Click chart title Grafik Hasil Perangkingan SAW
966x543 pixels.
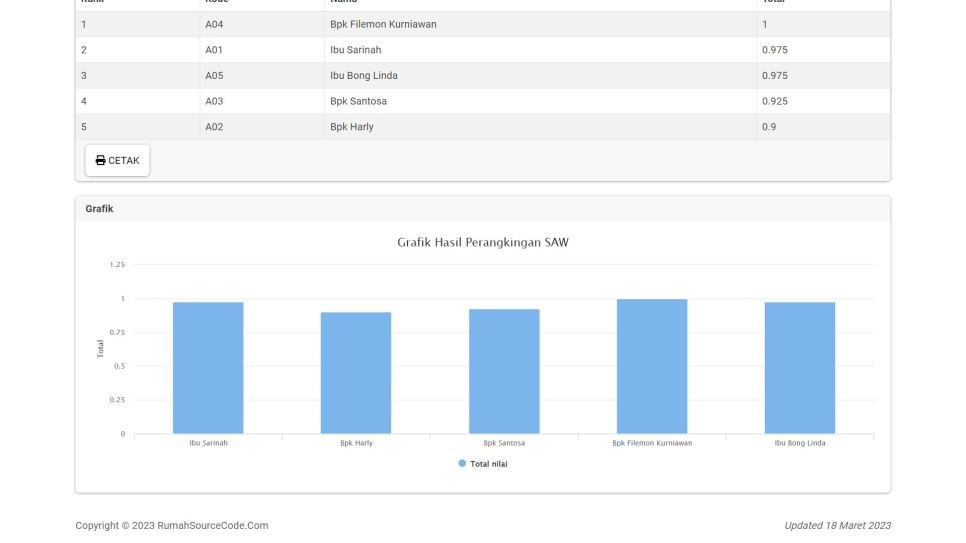(x=483, y=242)
